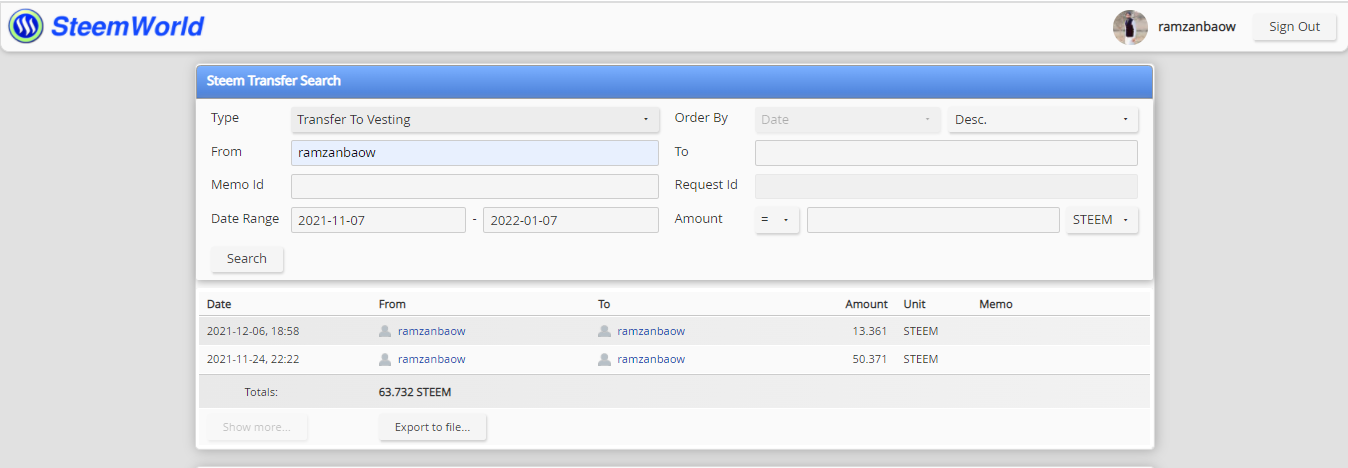Screen dimensions: 1348x468
Task: Open the ramzanbaow profile avatar
Action: pos(1130,27)
